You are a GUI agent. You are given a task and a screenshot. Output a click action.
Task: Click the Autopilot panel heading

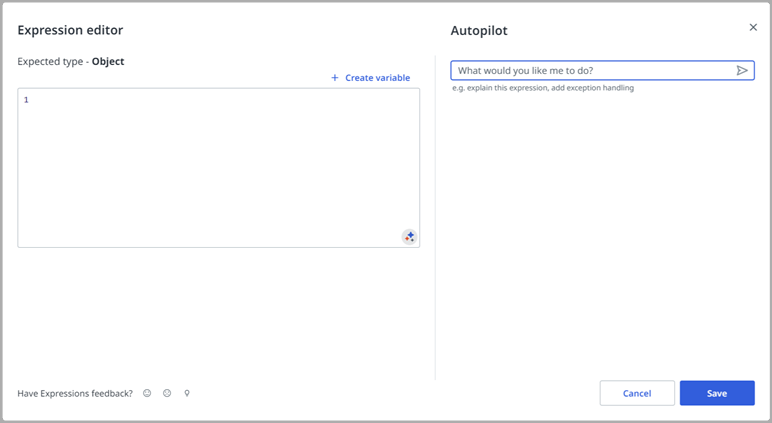click(479, 31)
